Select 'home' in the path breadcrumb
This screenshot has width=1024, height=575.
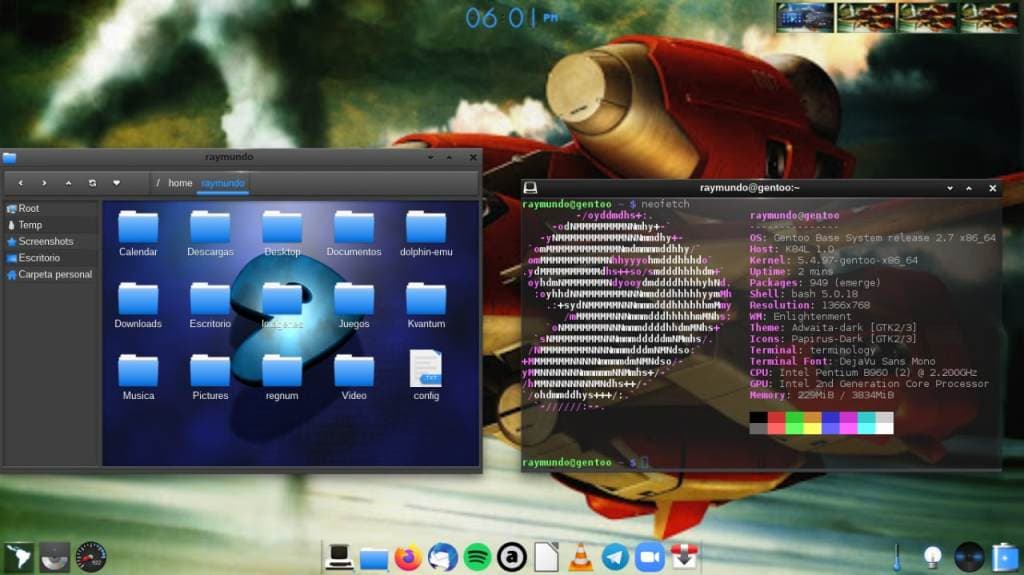tap(180, 183)
